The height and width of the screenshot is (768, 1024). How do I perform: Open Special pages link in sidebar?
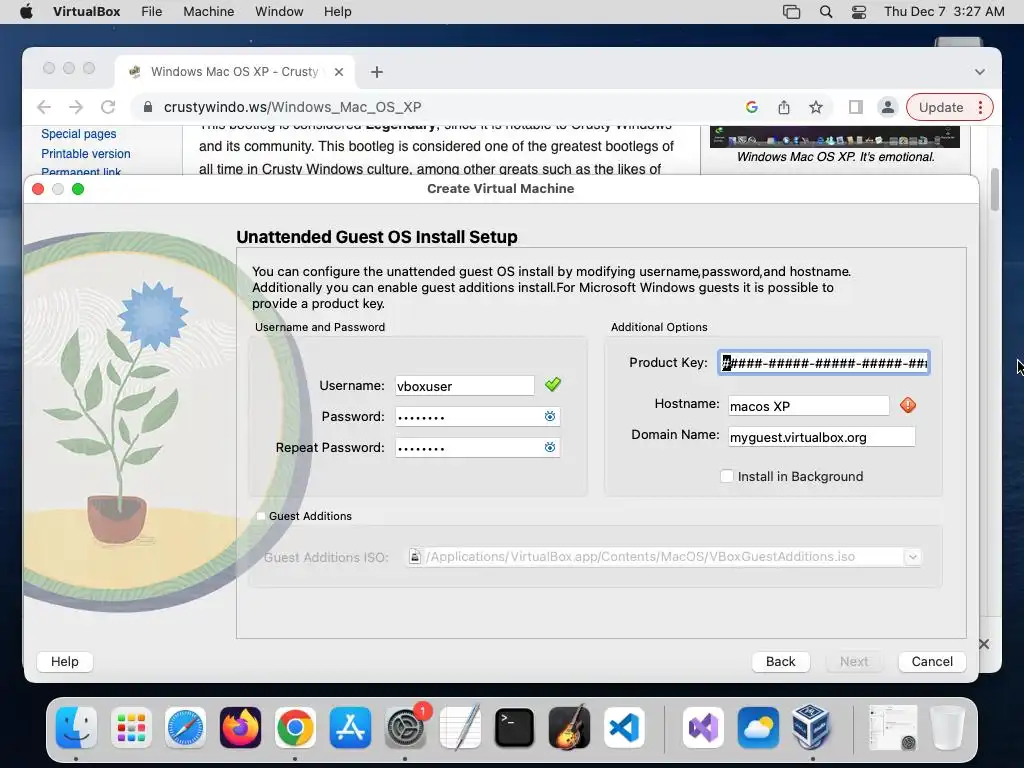point(78,134)
